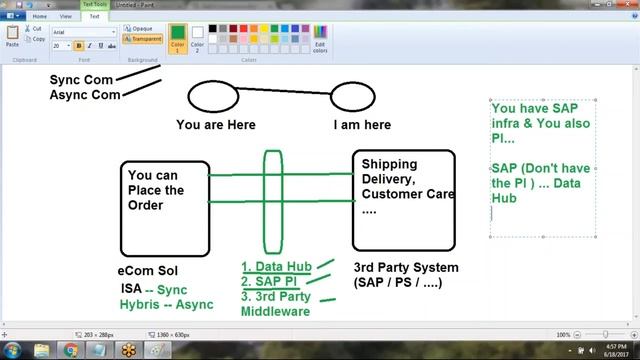
Task: Click inside the active green text box
Action: click(x=543, y=168)
